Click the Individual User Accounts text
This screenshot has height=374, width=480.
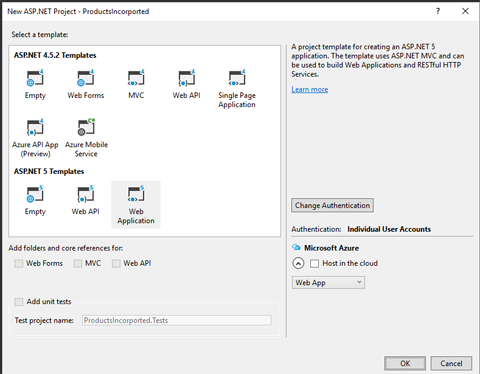pyautogui.click(x=389, y=229)
